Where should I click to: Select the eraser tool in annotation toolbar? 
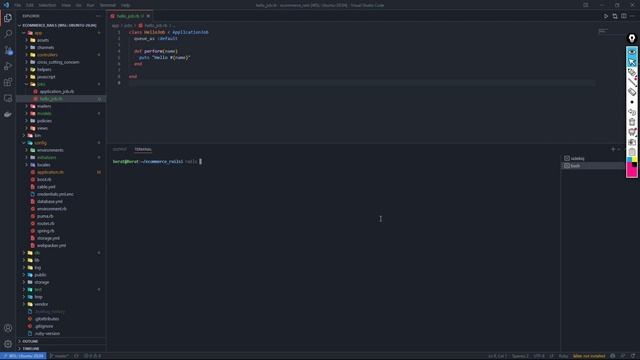click(x=632, y=92)
